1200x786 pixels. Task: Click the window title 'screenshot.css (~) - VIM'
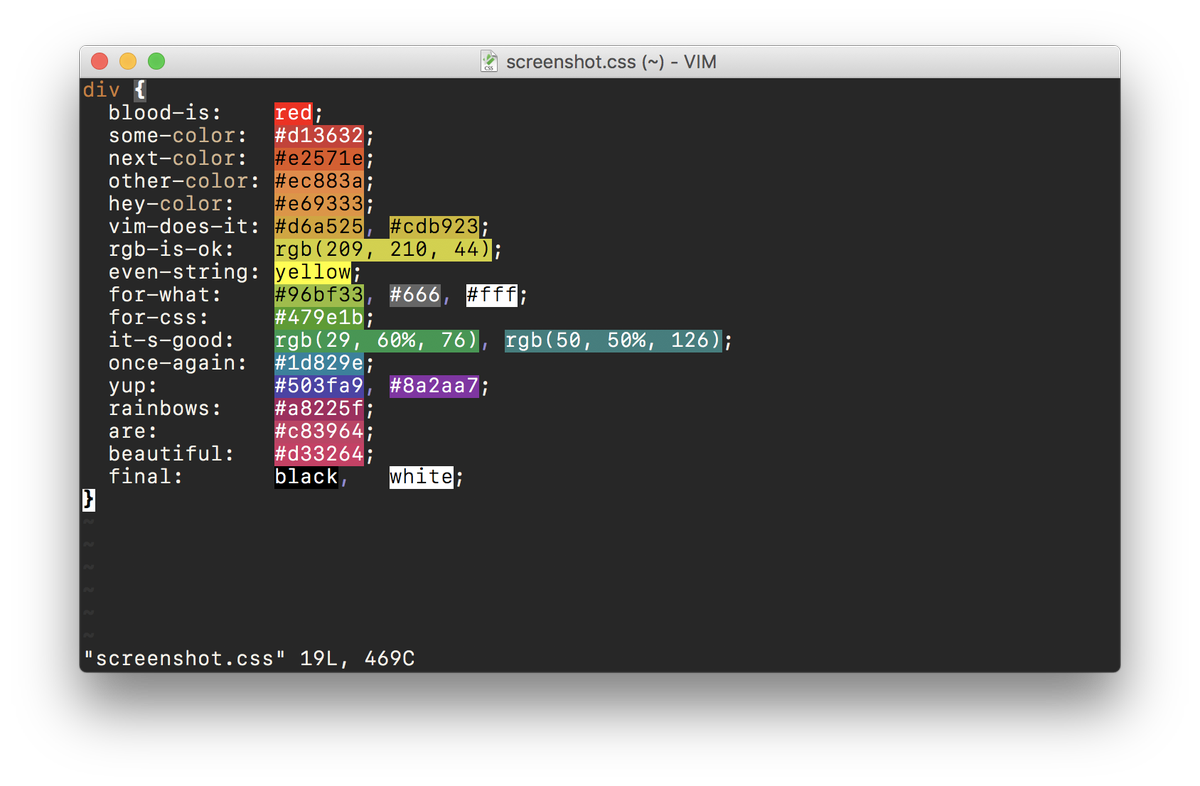coord(611,62)
